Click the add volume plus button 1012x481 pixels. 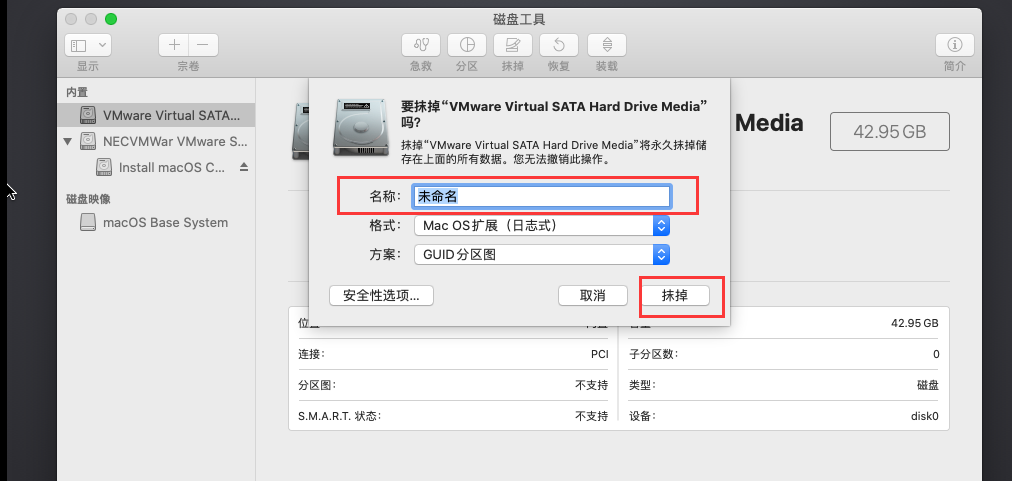tap(174, 45)
